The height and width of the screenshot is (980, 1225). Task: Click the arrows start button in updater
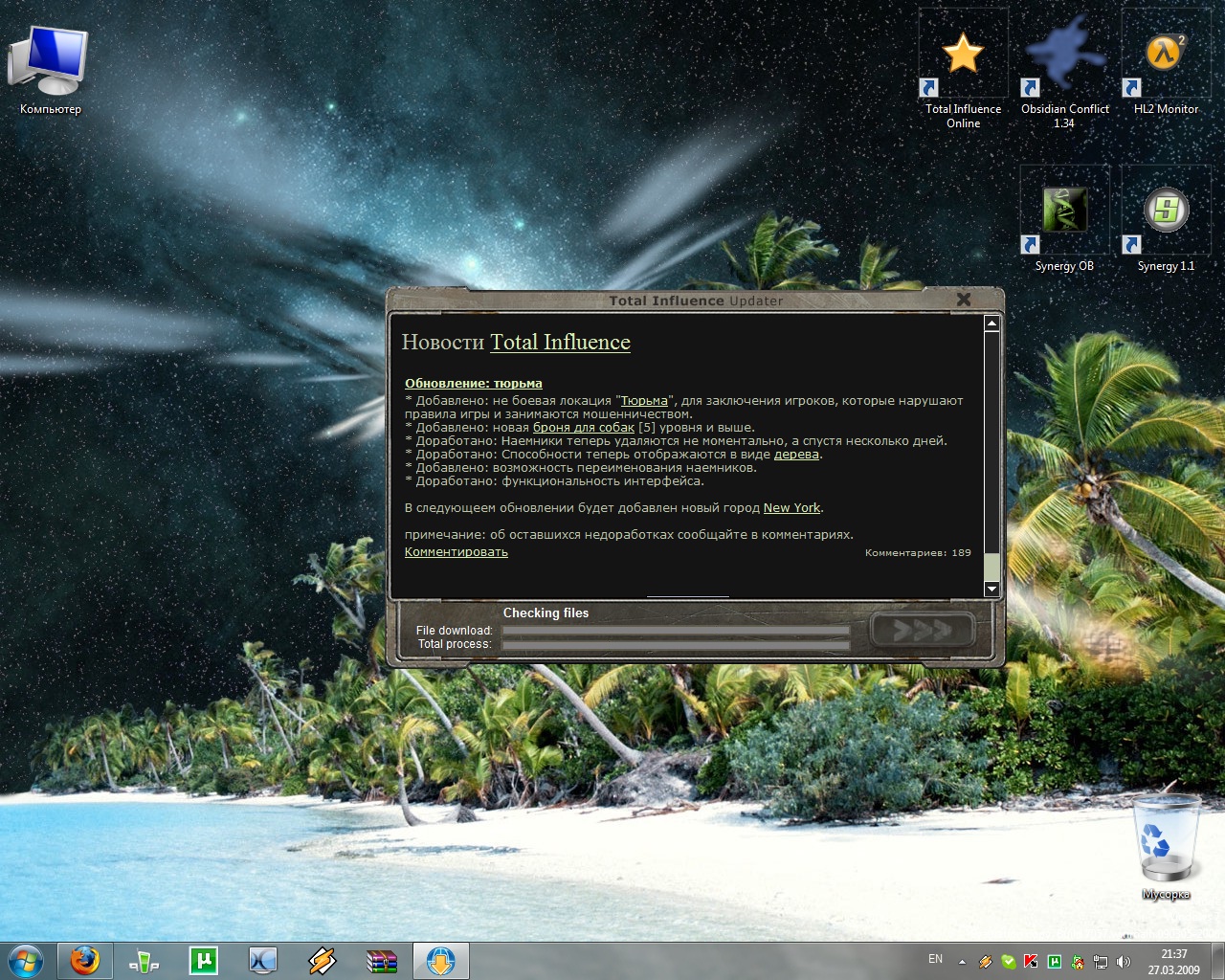click(x=922, y=630)
